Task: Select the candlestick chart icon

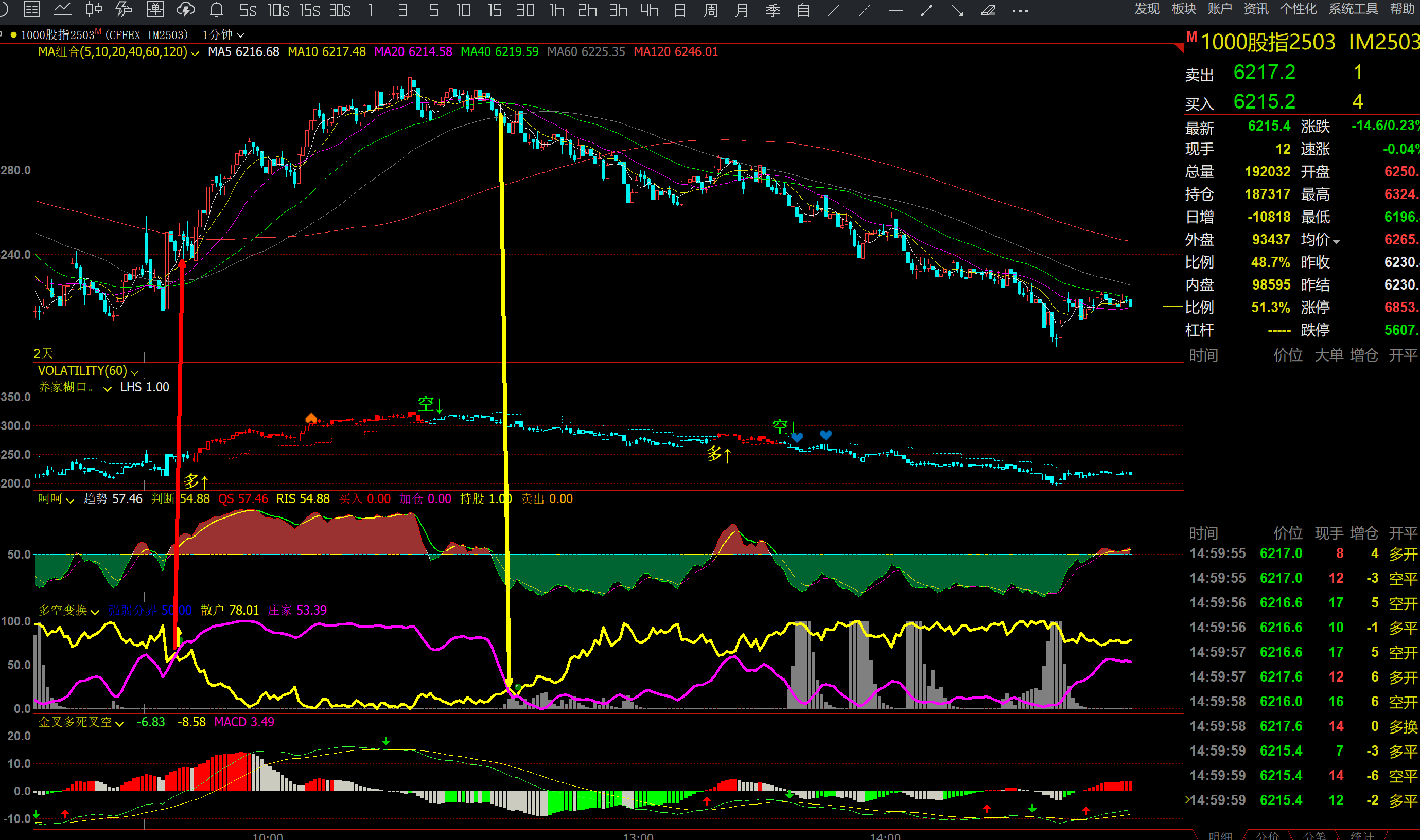Action: pos(94,10)
